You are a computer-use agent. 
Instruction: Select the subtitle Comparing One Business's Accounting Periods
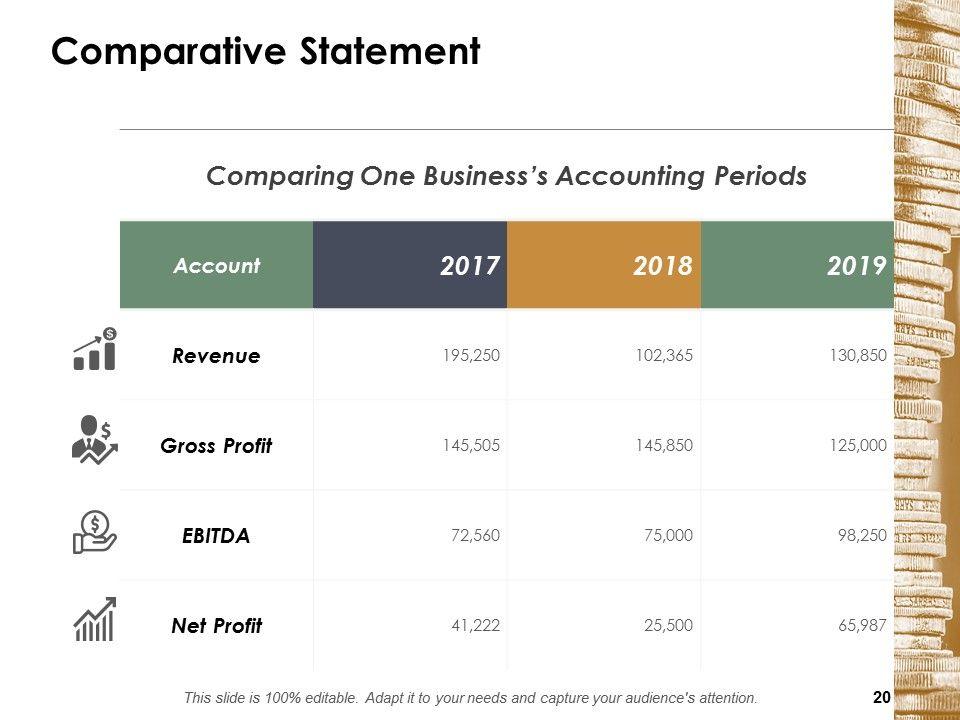(506, 176)
